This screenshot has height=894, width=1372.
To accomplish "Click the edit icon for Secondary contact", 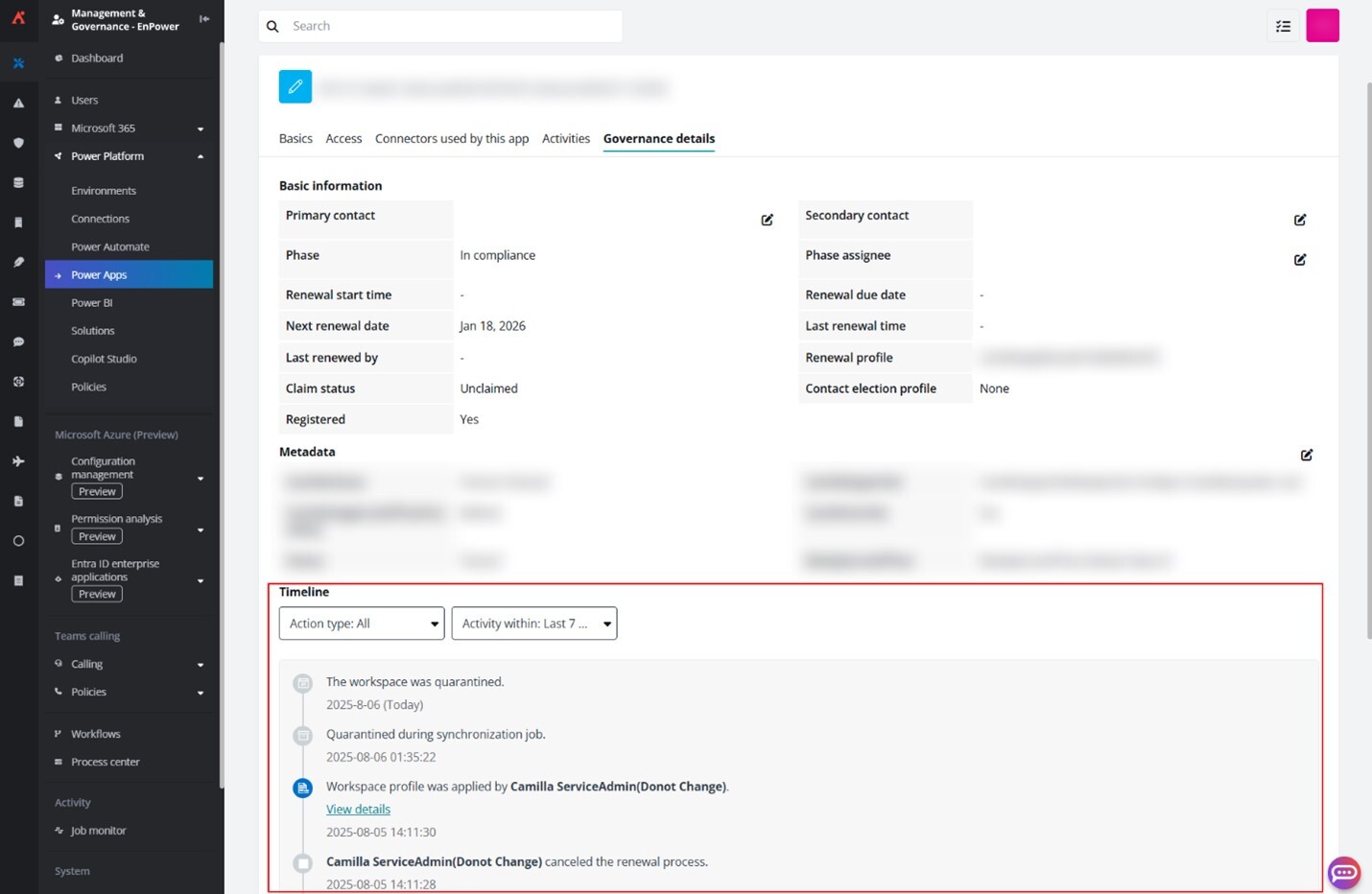I will click(x=1299, y=220).
